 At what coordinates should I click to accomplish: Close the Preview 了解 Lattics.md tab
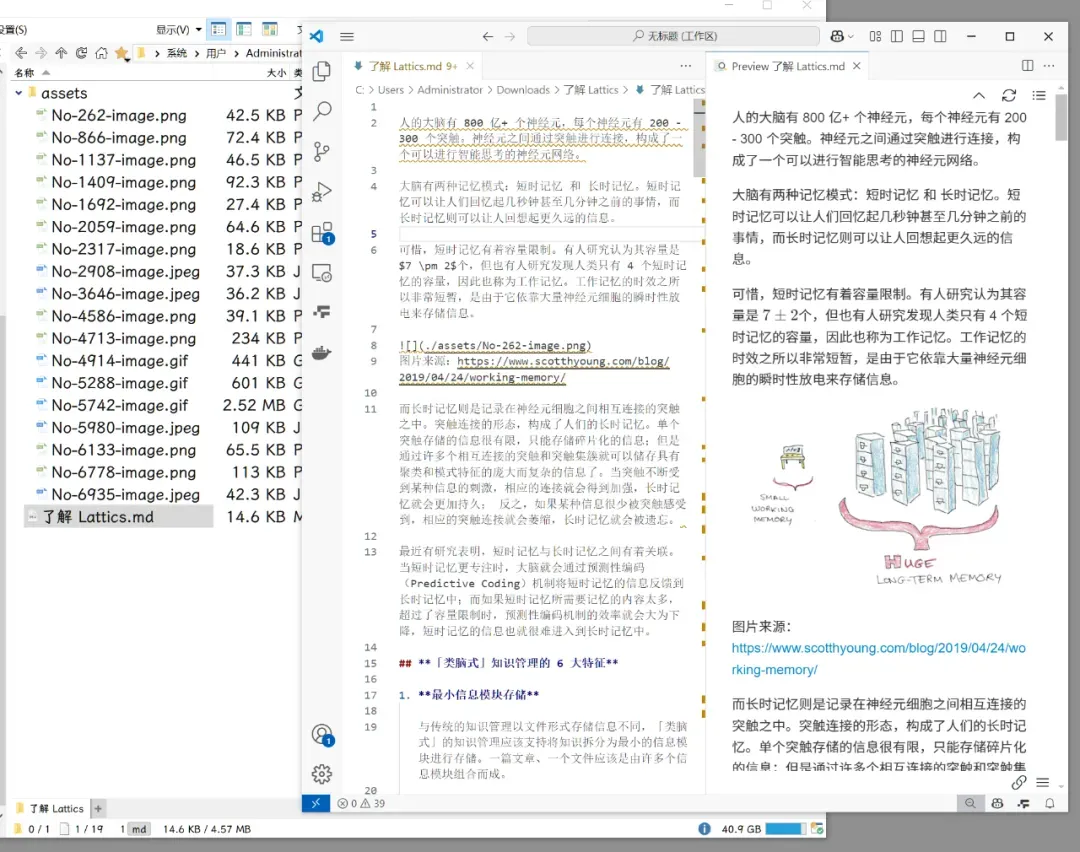point(856,66)
